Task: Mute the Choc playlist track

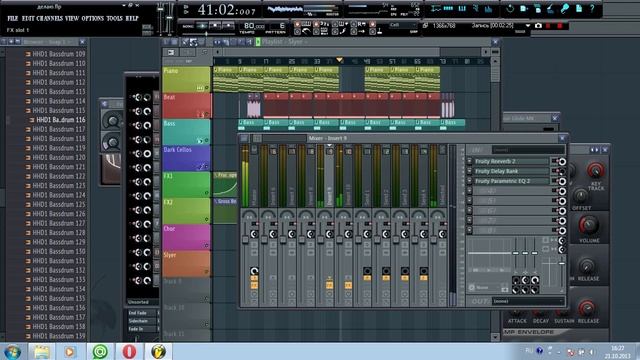Action: pyautogui.click(x=207, y=245)
